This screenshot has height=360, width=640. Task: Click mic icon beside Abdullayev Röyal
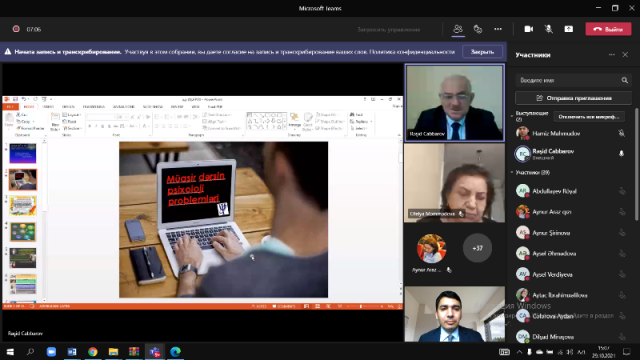pos(622,191)
